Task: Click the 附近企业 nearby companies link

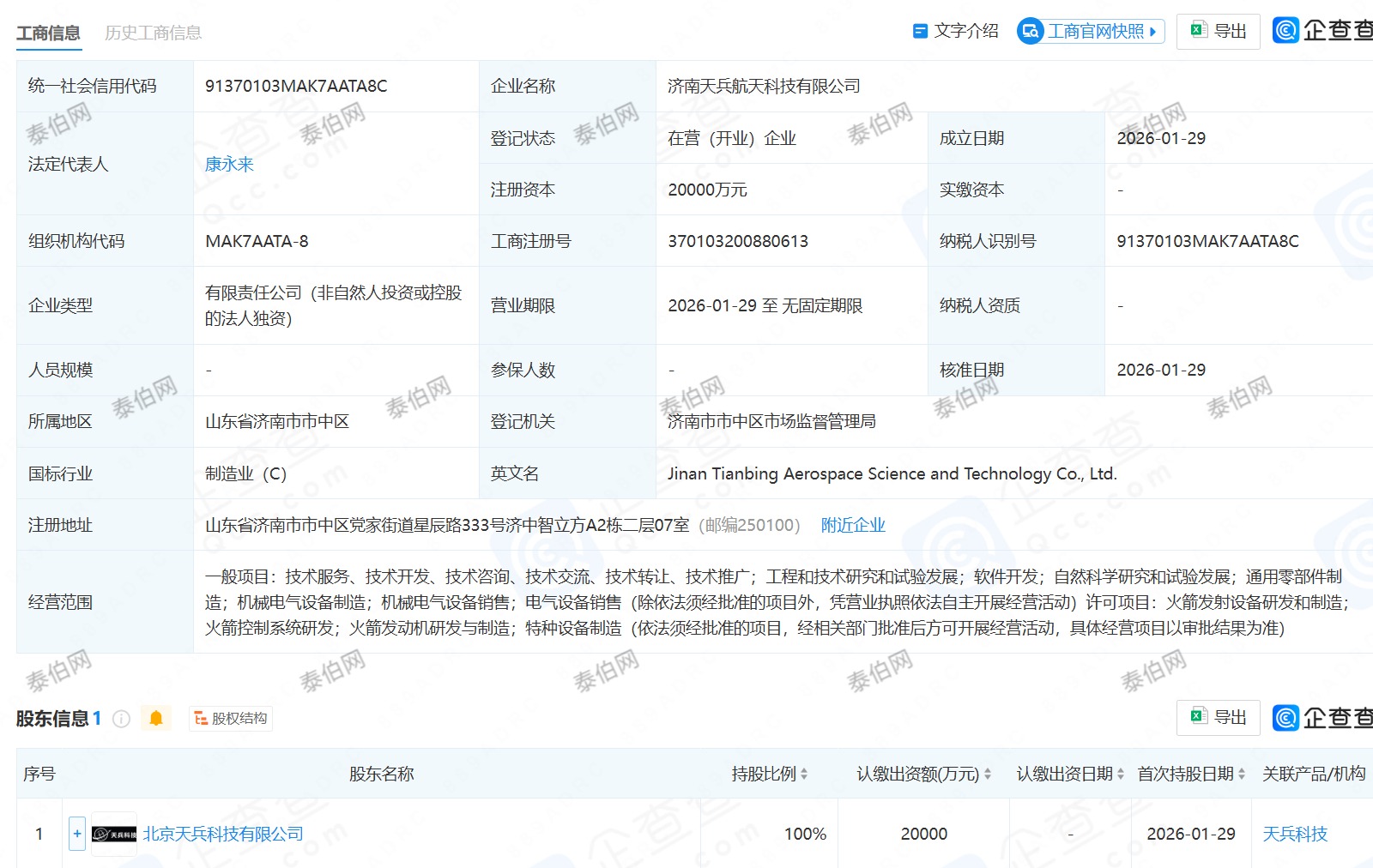Action: [852, 525]
